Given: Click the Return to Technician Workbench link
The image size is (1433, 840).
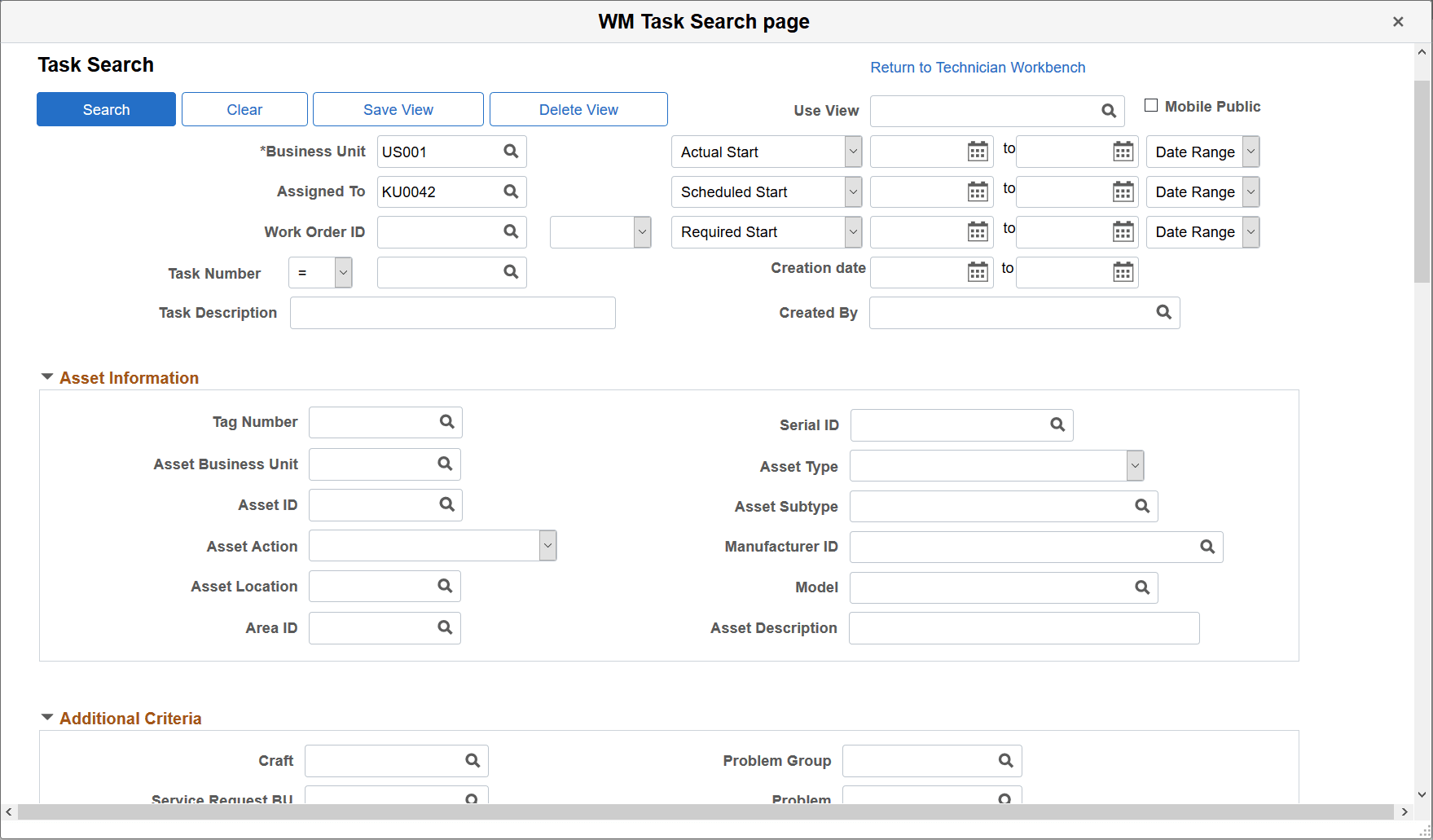Looking at the screenshot, I should tap(978, 67).
